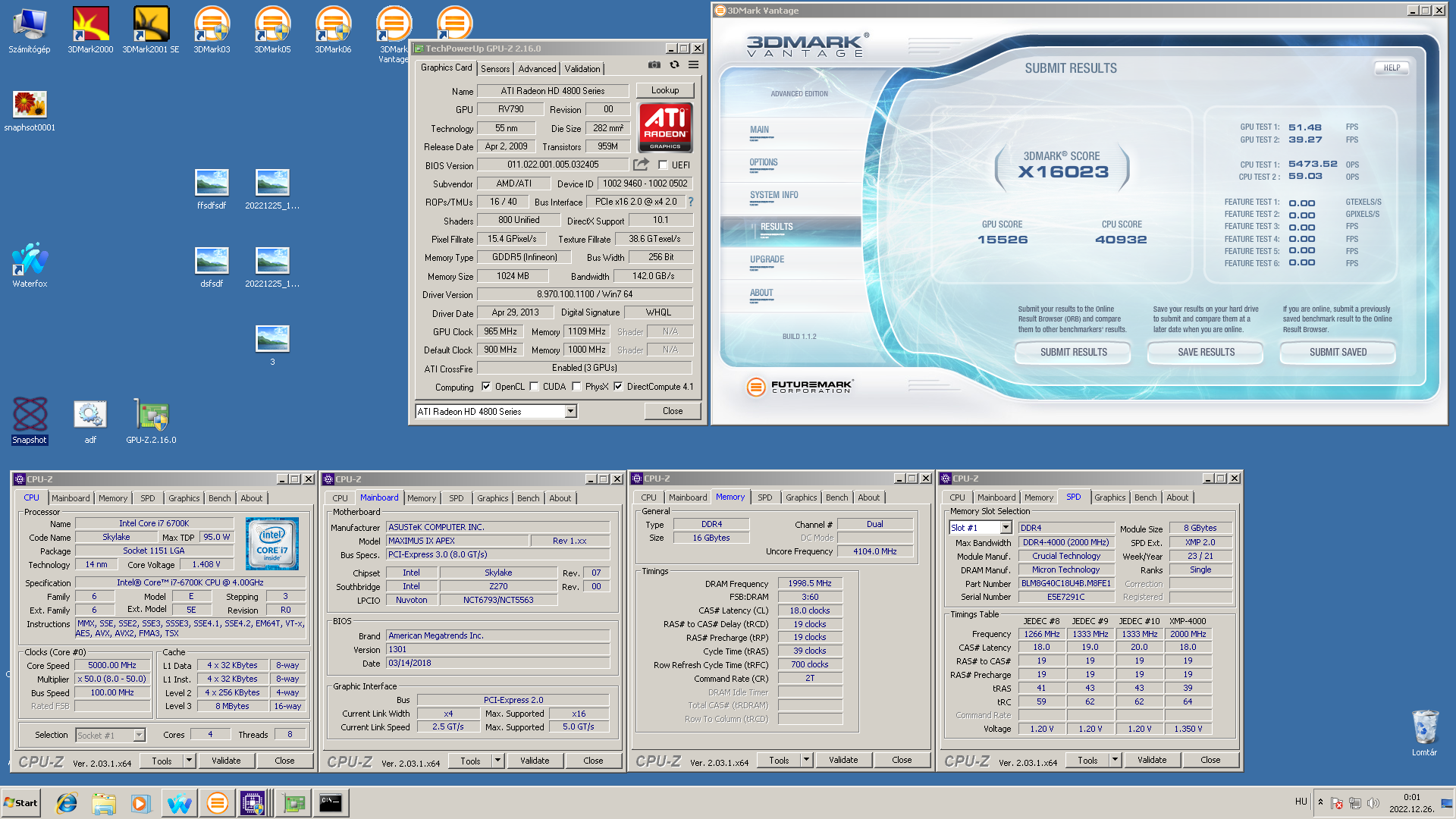Click the GPU Name field in GPU-Z
Viewport: 1456px width, 819px height.
(553, 90)
